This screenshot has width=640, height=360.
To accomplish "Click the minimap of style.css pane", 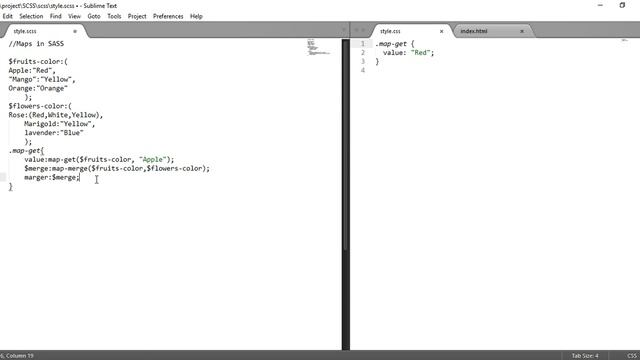I will (x=624, y=40).
